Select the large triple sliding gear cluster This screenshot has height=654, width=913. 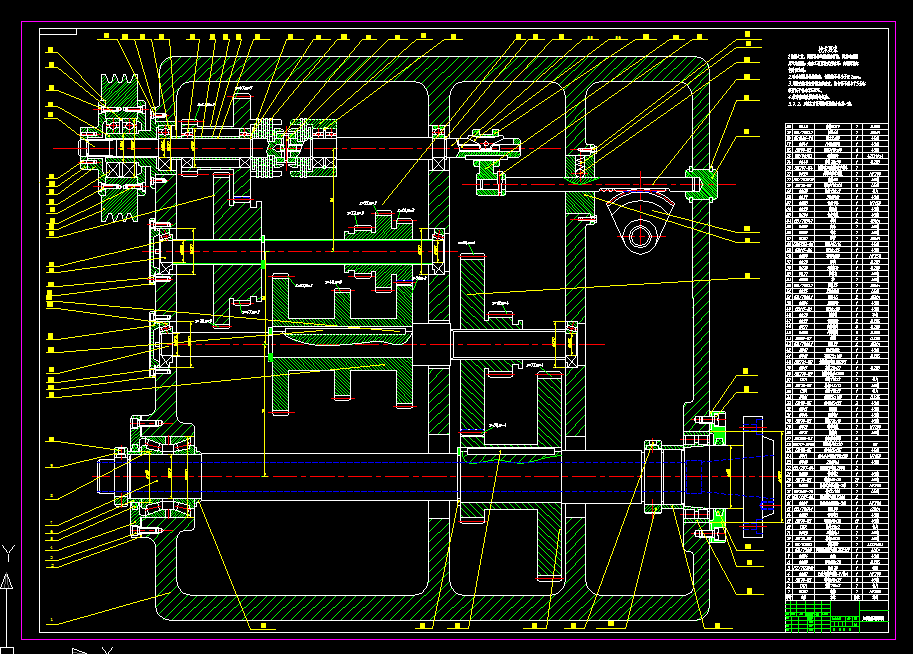[342, 344]
